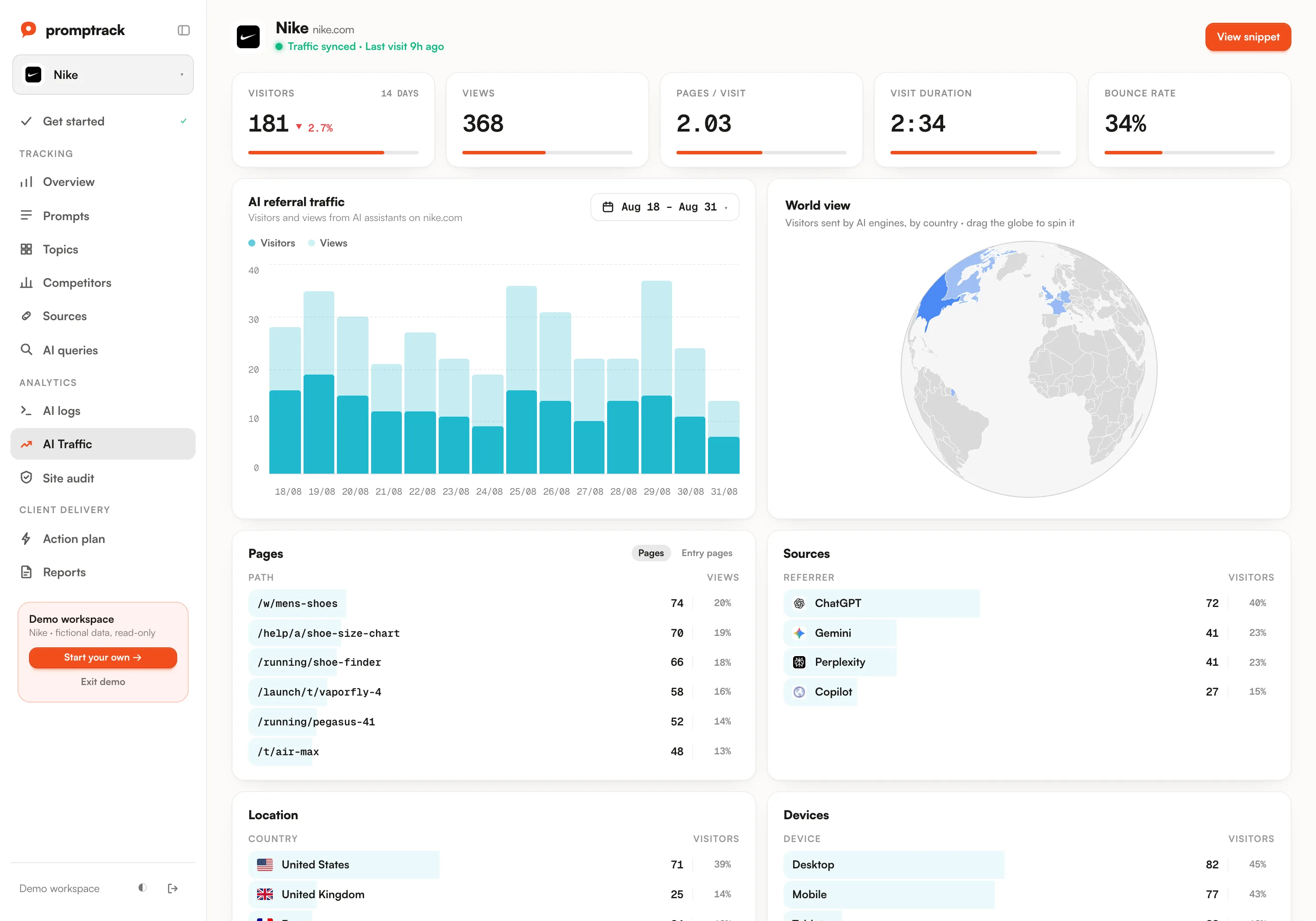1316x921 pixels.
Task: Click the /w/mens-shoes path row
Action: [493, 603]
